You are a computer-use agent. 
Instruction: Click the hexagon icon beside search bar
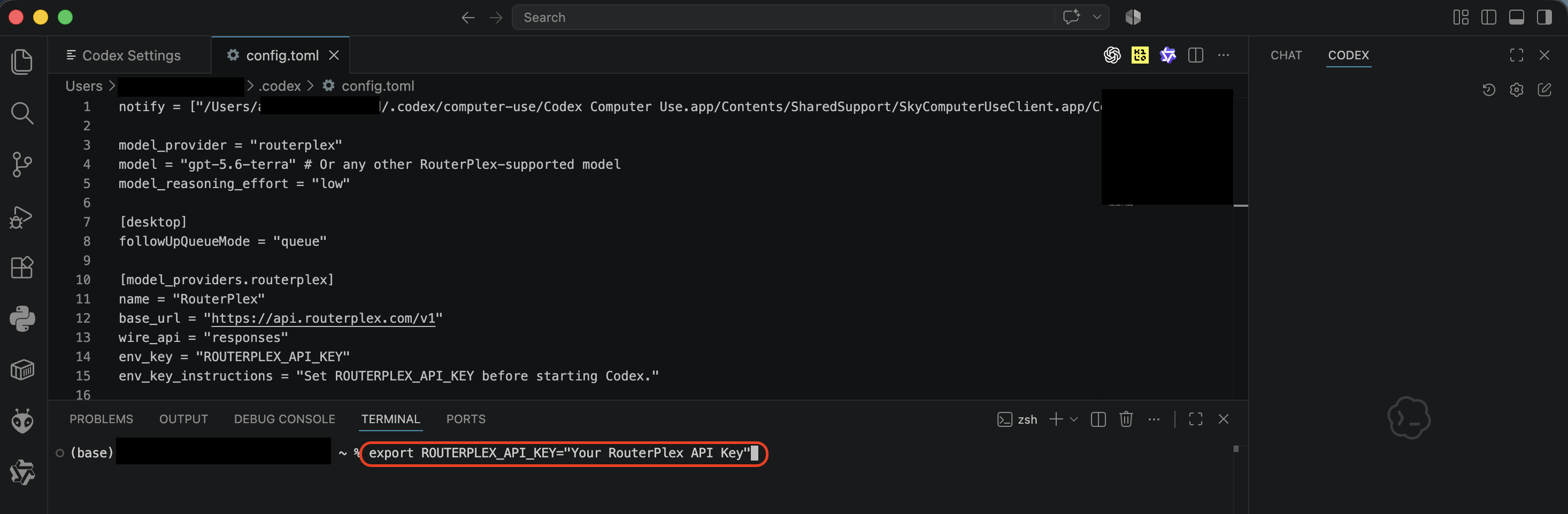pyautogui.click(x=1133, y=17)
